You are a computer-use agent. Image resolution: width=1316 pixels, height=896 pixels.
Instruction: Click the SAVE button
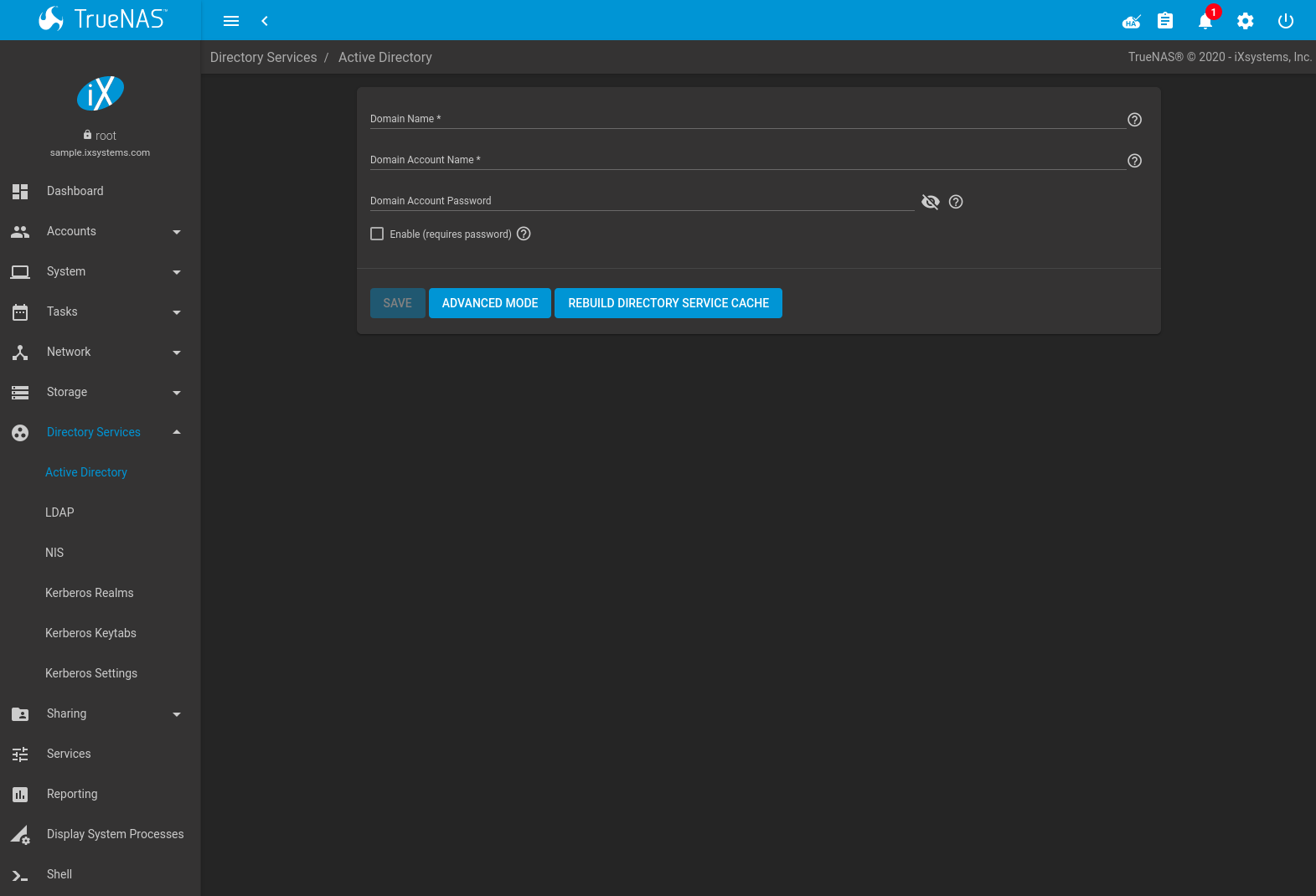coord(398,303)
